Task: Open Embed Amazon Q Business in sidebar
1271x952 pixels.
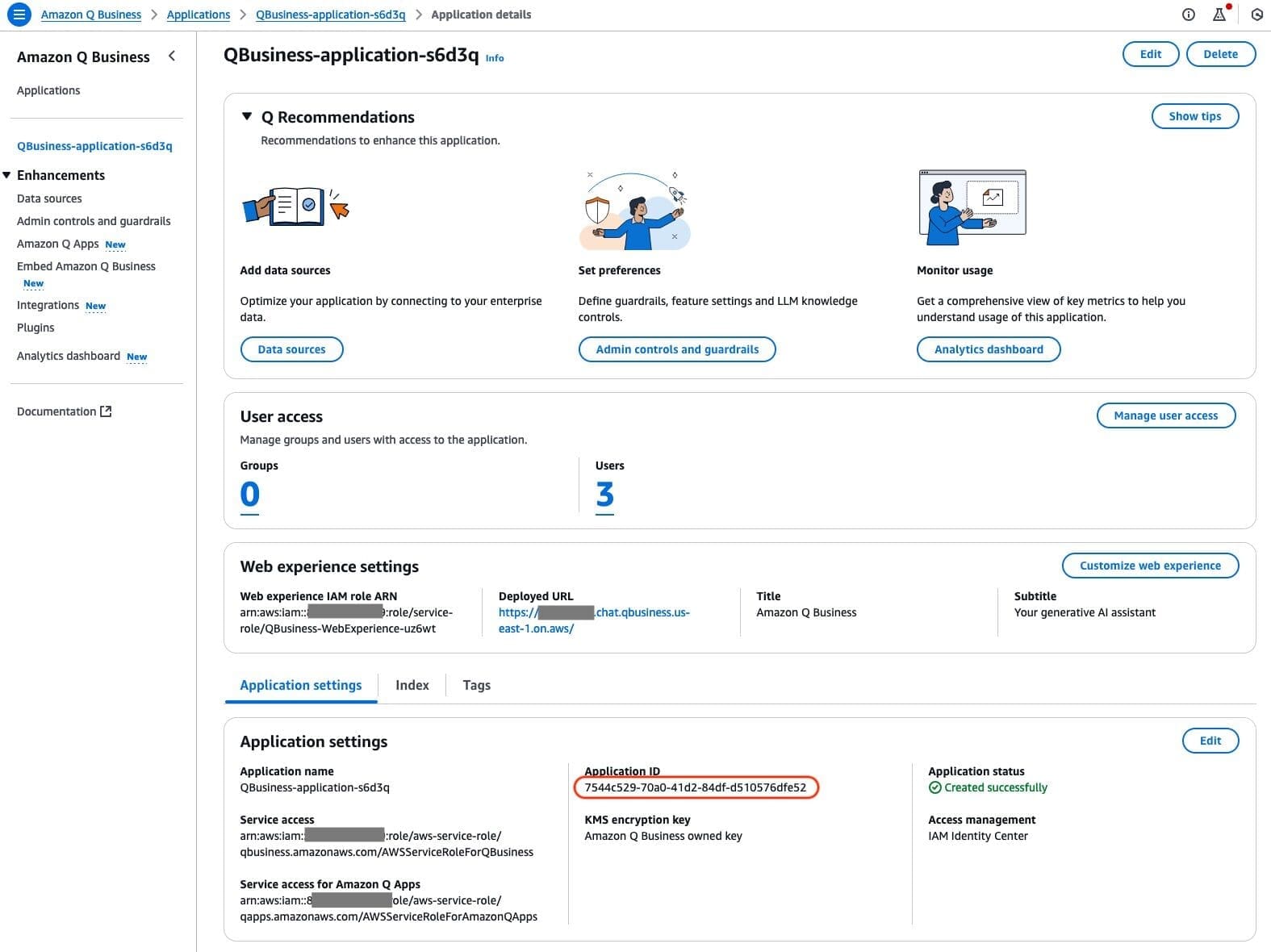Action: (x=86, y=266)
